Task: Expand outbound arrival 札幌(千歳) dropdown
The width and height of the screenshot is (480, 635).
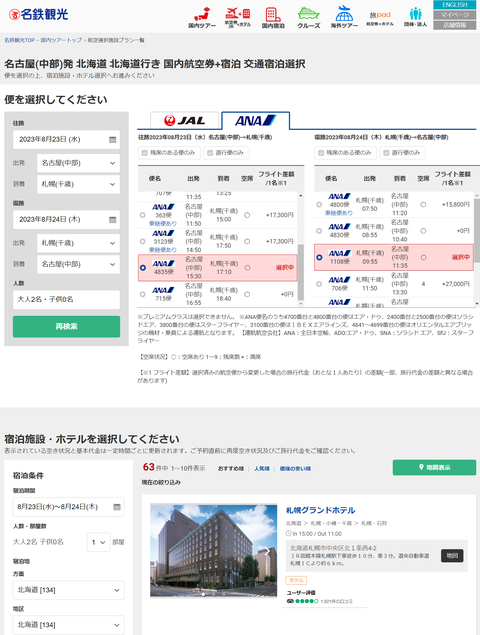Action: (79, 184)
